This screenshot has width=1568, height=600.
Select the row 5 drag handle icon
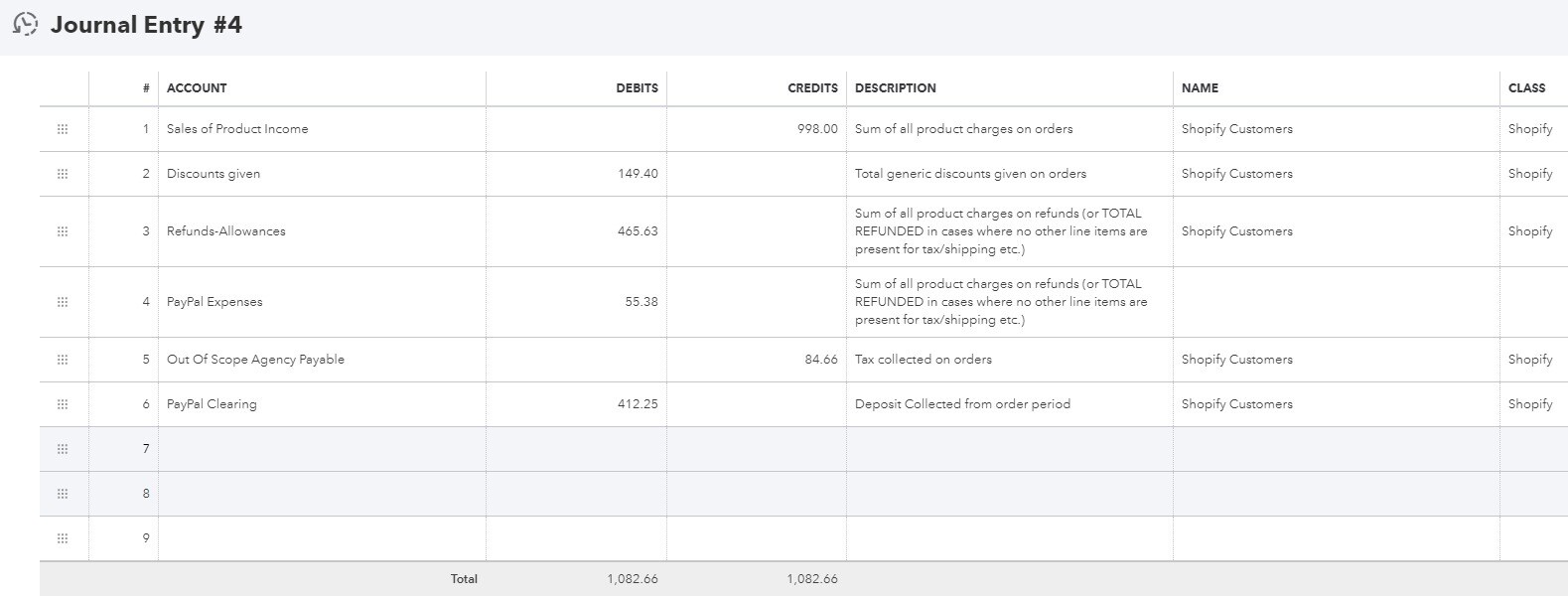pyautogui.click(x=63, y=360)
